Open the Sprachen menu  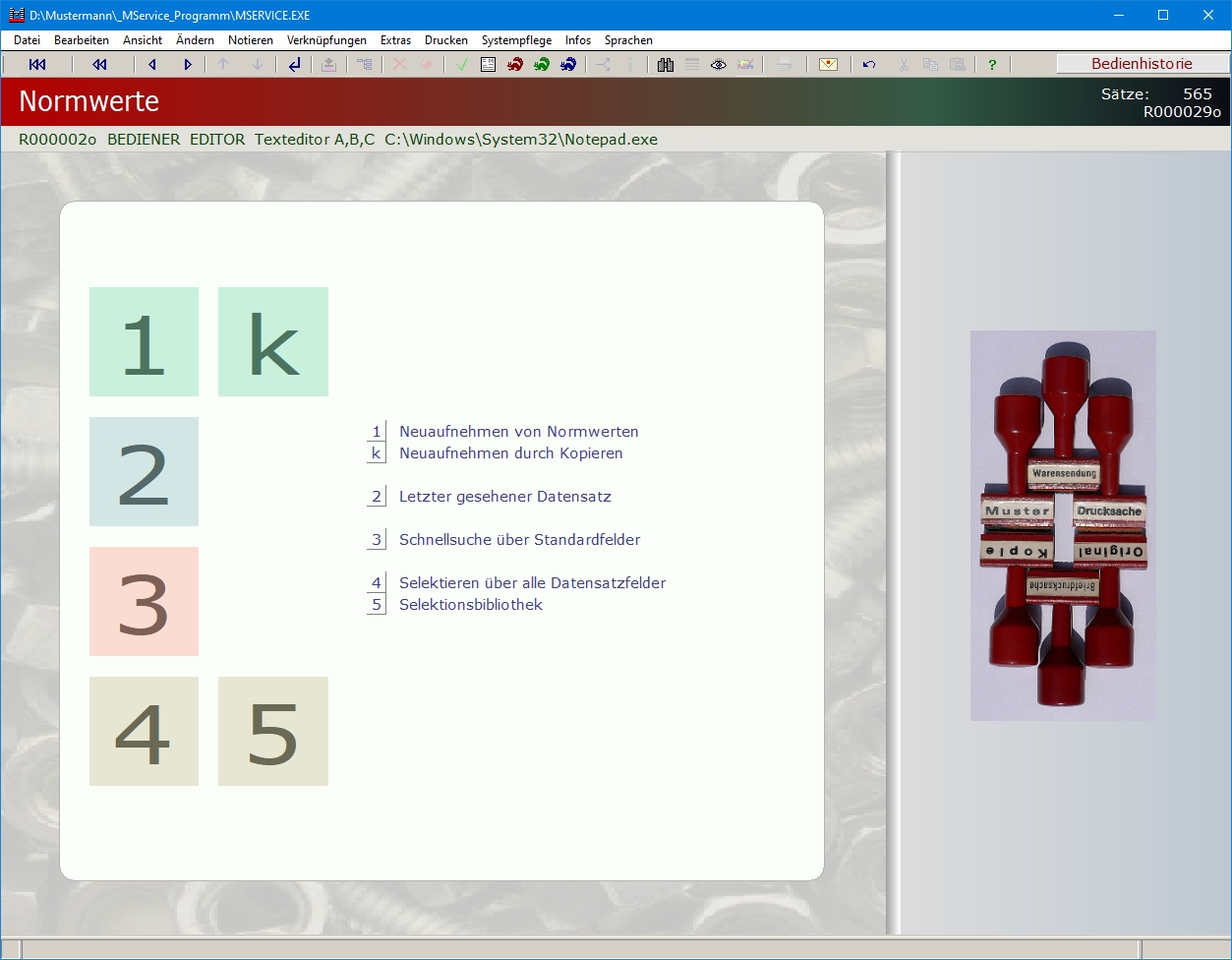[628, 40]
